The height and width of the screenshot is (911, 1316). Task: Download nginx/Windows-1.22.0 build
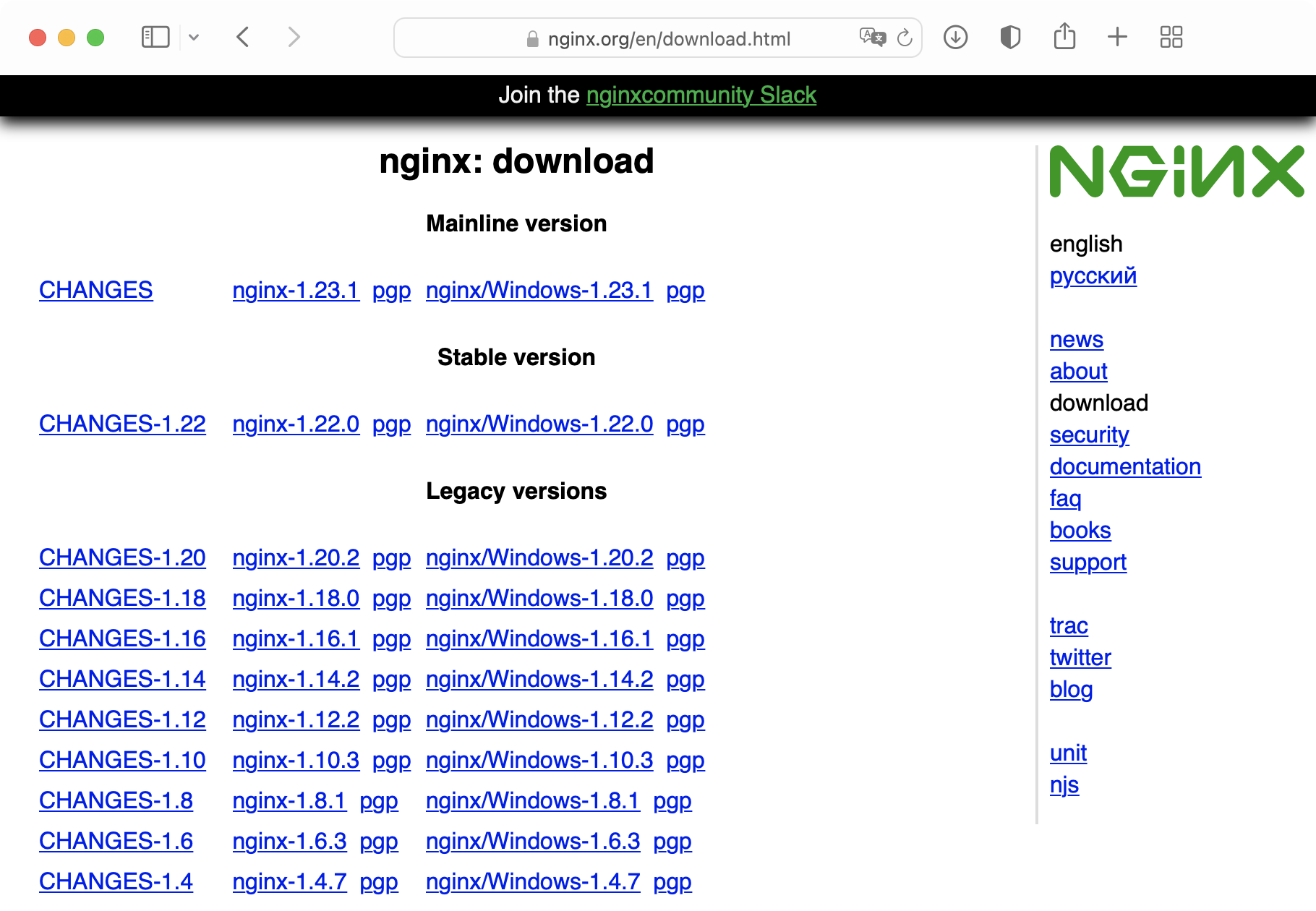pyautogui.click(x=539, y=424)
